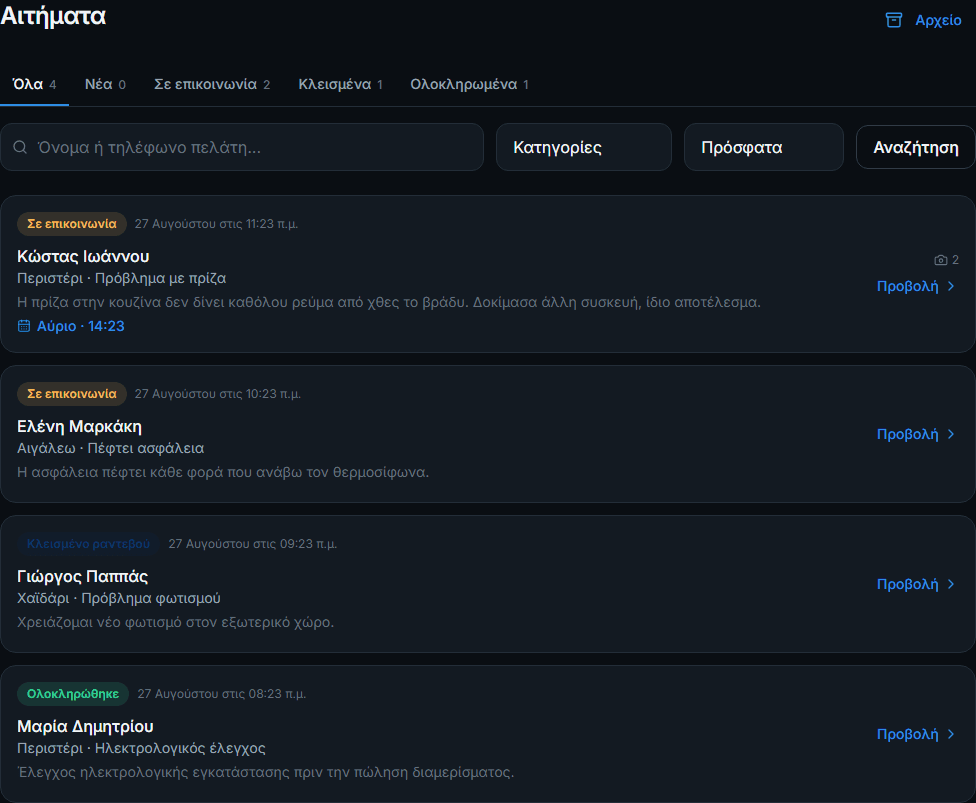Viewport: 976px width, 803px height.
Task: Open Προβολή for Γιώργος Παππάς
Action: (908, 584)
